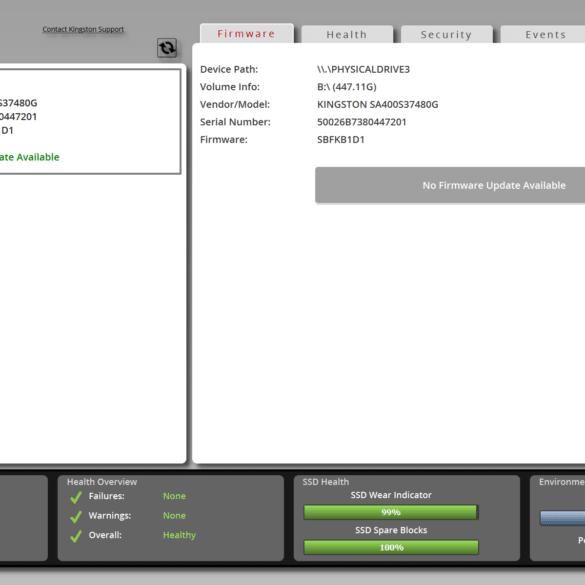This screenshot has width=585, height=585.
Task: Click the volume info B:\ (447.11G) value
Action: (x=347, y=87)
